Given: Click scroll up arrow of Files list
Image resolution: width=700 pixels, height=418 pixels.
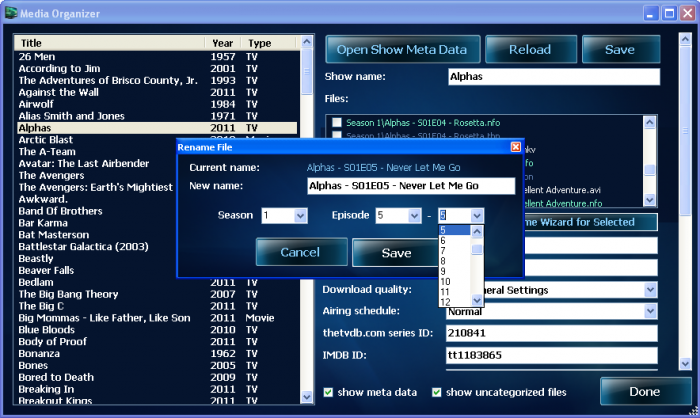Looking at the screenshot, I should click(x=650, y=122).
